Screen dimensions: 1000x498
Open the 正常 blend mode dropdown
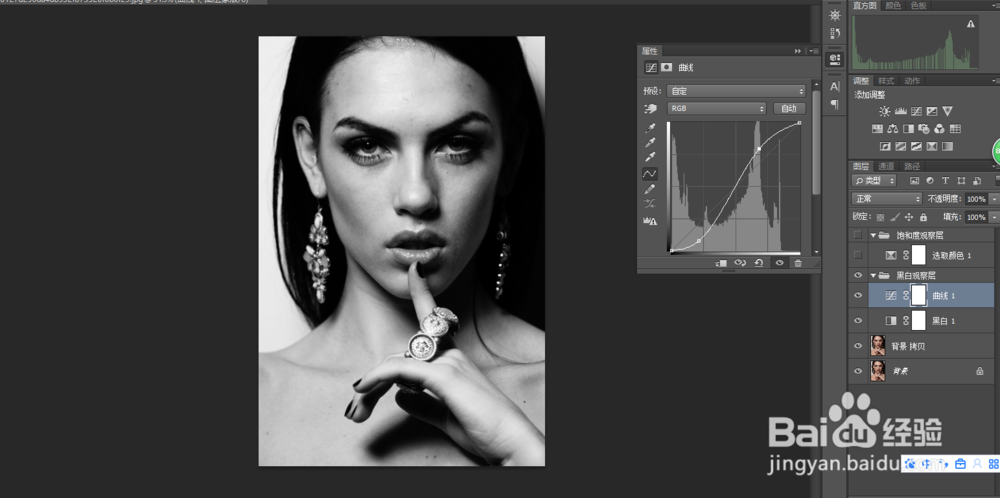click(887, 199)
